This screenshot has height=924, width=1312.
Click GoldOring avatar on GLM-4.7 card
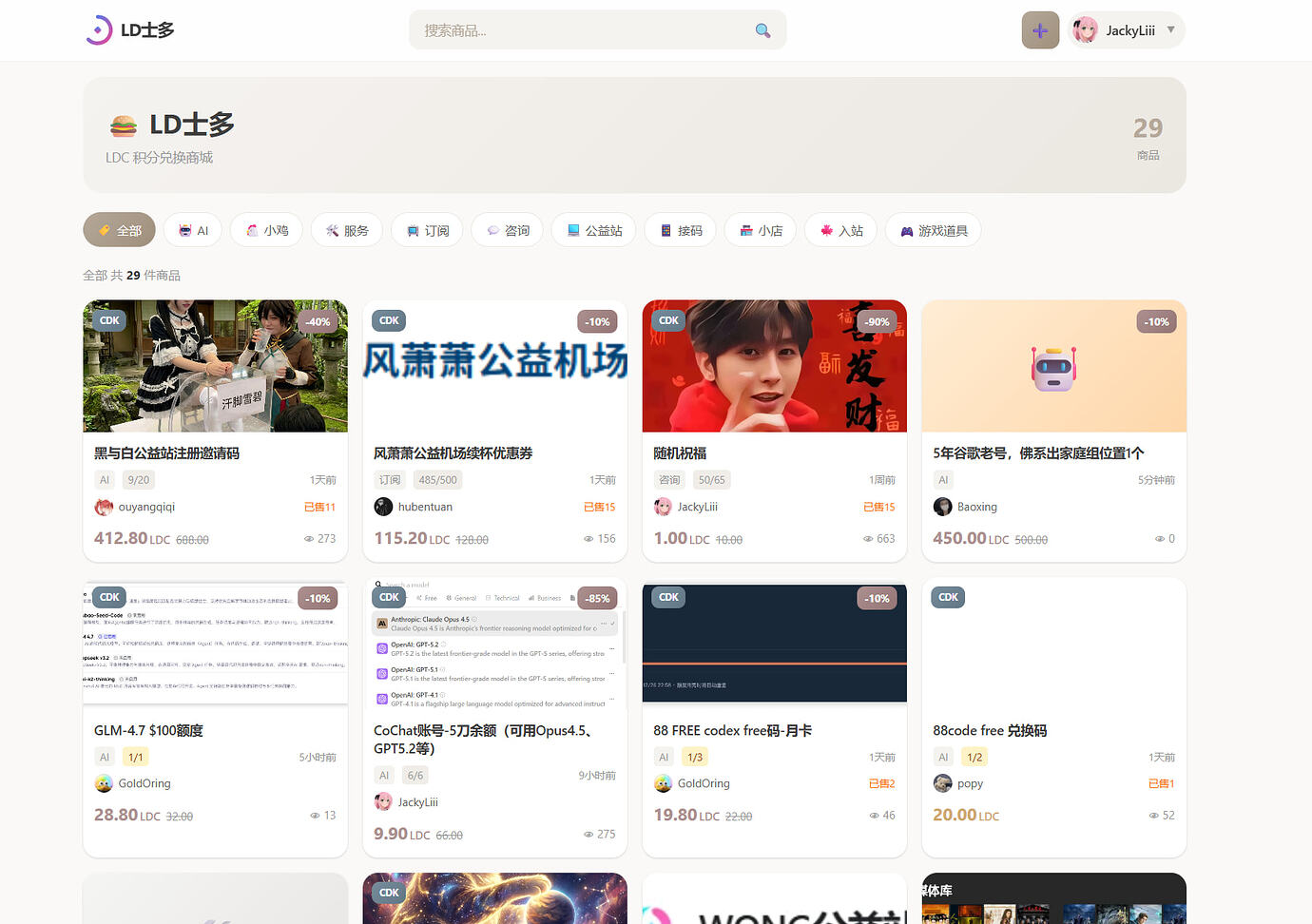coord(104,783)
